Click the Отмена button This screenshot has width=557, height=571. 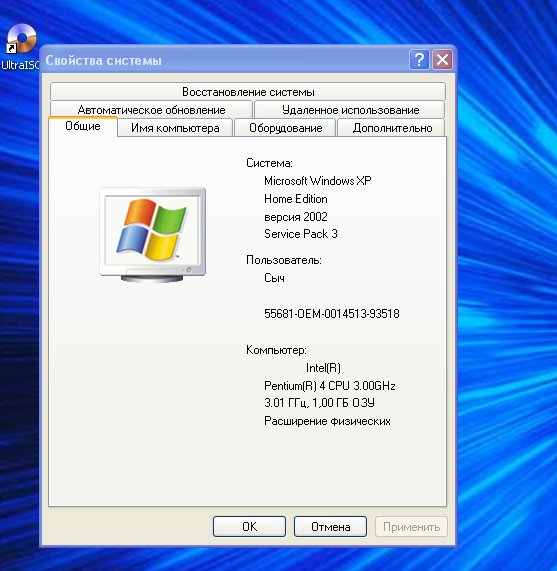pos(331,527)
